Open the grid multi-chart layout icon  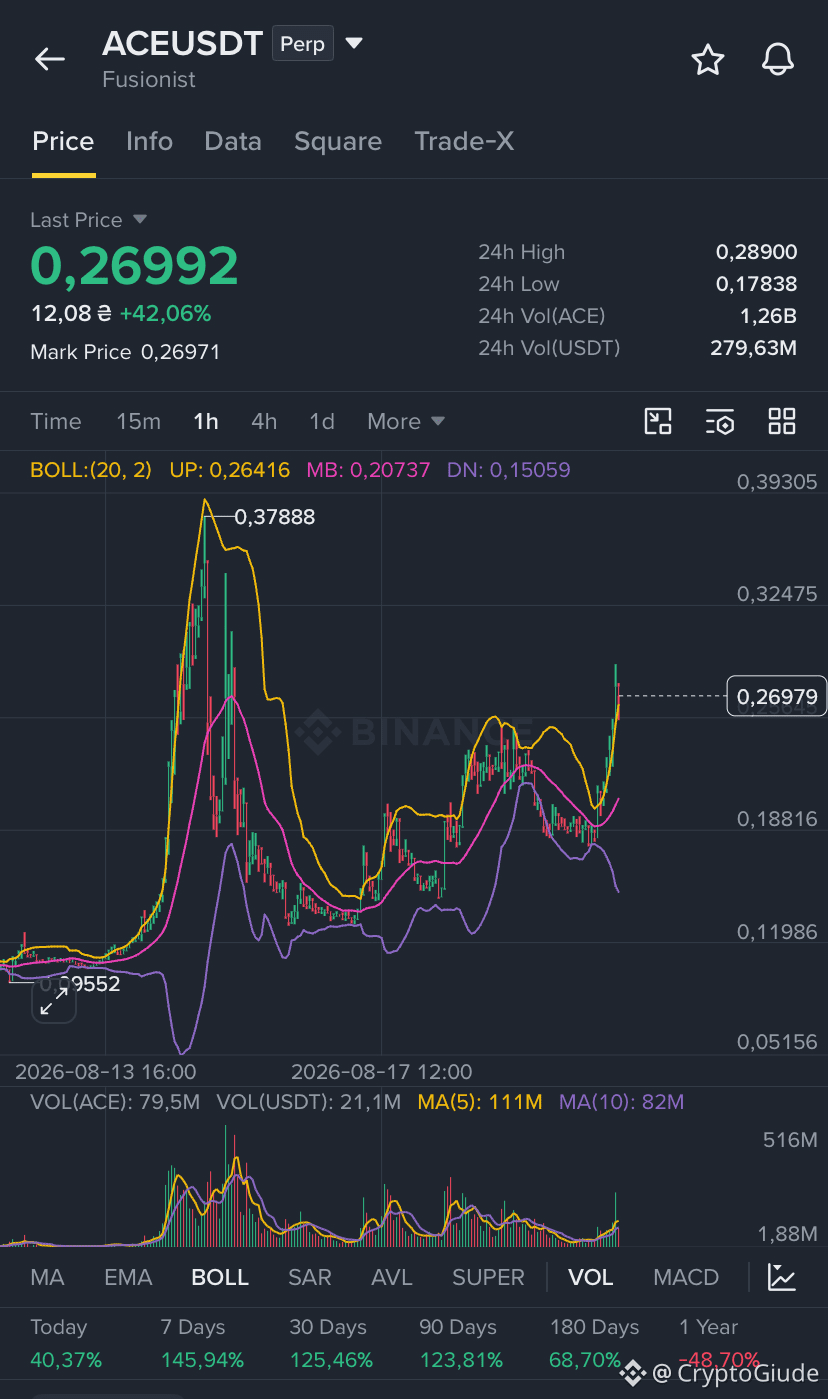(782, 421)
